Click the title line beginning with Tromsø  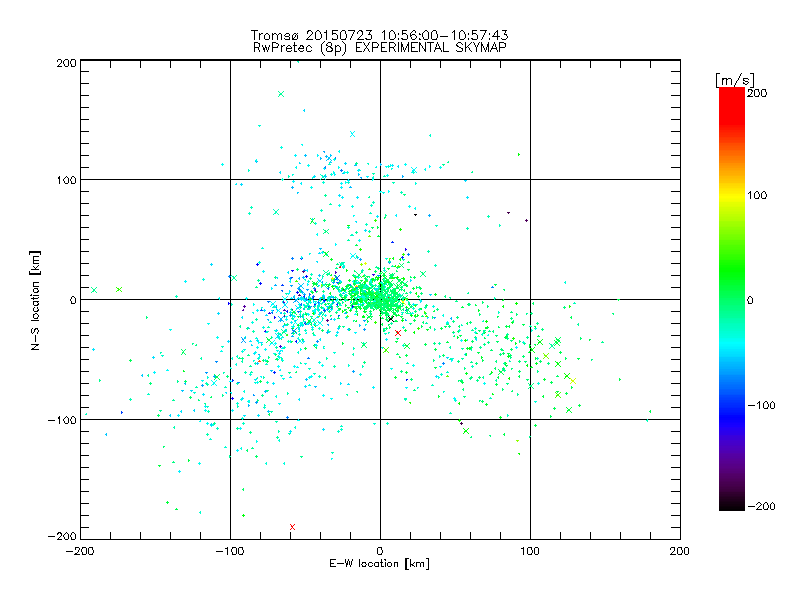[379, 35]
